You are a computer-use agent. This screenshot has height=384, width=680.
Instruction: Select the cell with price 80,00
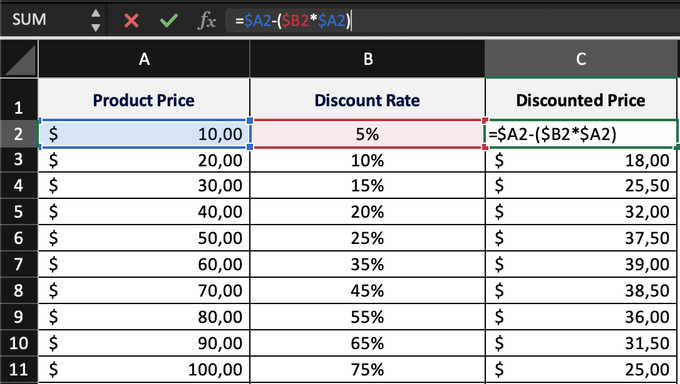tap(144, 317)
